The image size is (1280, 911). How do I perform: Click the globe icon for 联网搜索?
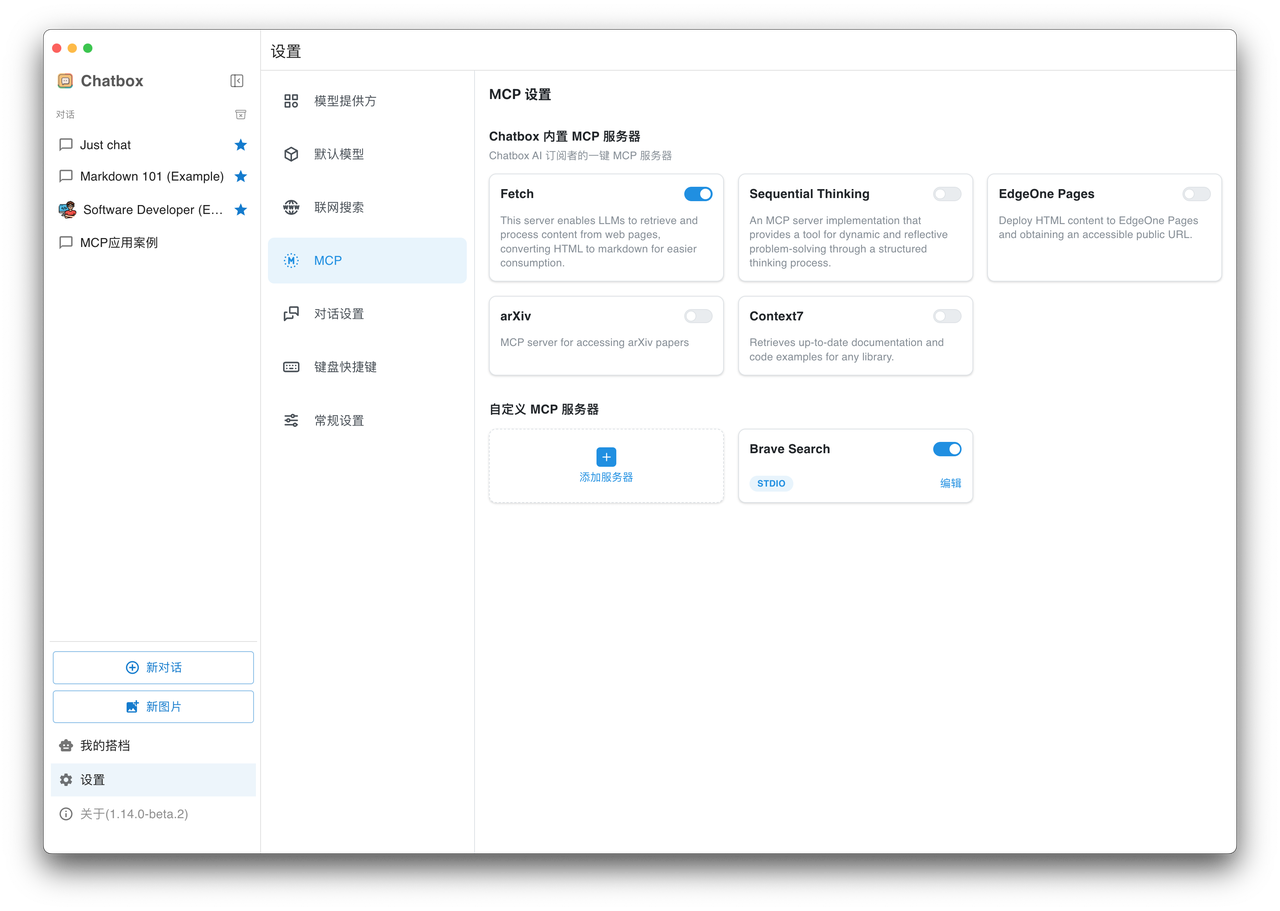(291, 207)
